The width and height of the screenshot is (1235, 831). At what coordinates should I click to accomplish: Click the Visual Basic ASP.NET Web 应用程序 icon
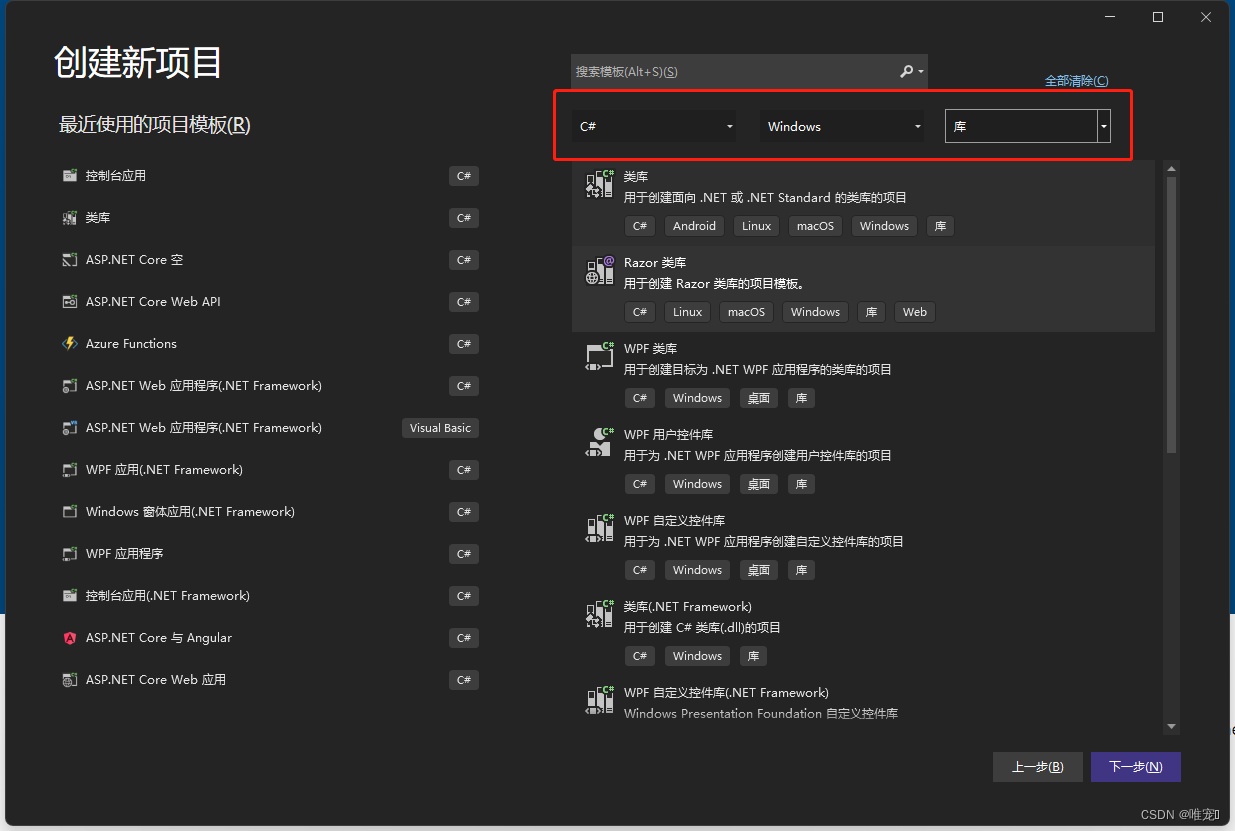(x=70, y=428)
